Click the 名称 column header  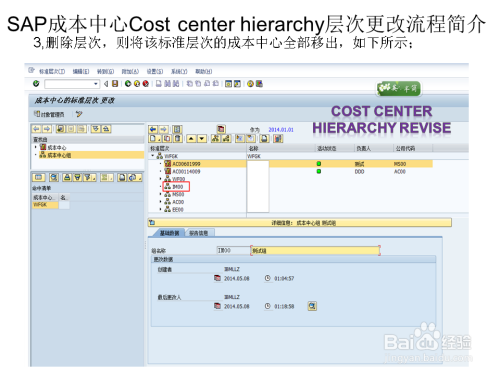coord(281,148)
